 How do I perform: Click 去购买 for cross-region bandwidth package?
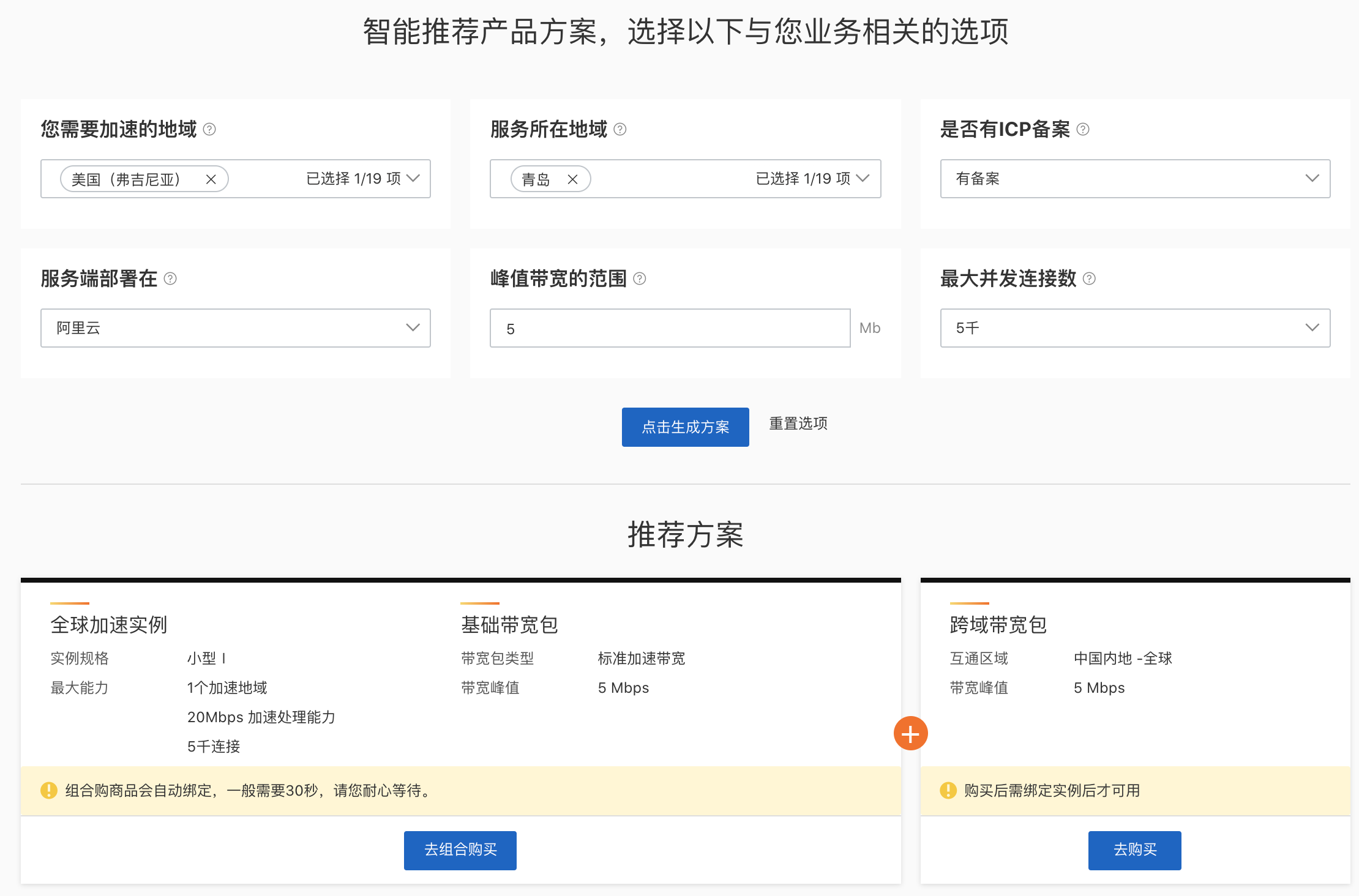pyautogui.click(x=1134, y=849)
